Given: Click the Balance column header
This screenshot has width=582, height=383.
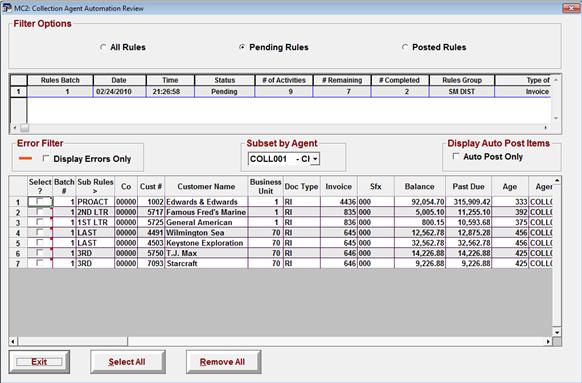Looking at the screenshot, I should coord(419,186).
